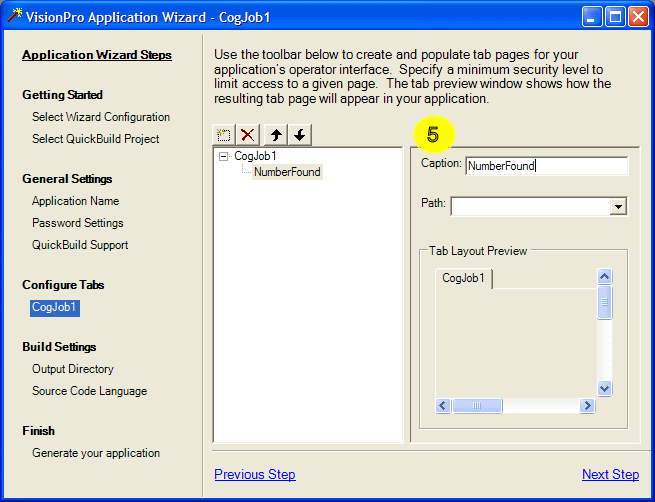Image resolution: width=655 pixels, height=502 pixels.
Task: Open the Source Code Language step
Action: point(89,391)
